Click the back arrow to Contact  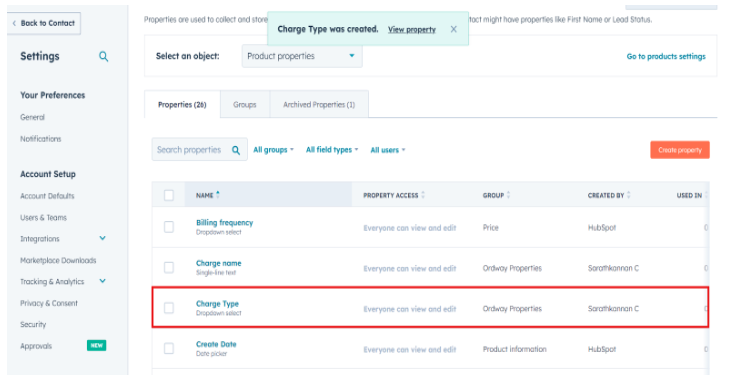14,23
